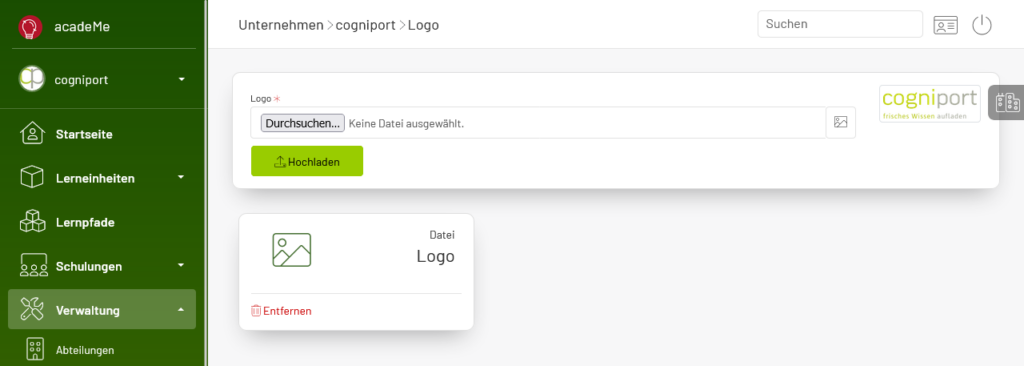Click the Lernpfade stacked cubes icon
The width and height of the screenshot is (1024, 366).
[x=32, y=222]
